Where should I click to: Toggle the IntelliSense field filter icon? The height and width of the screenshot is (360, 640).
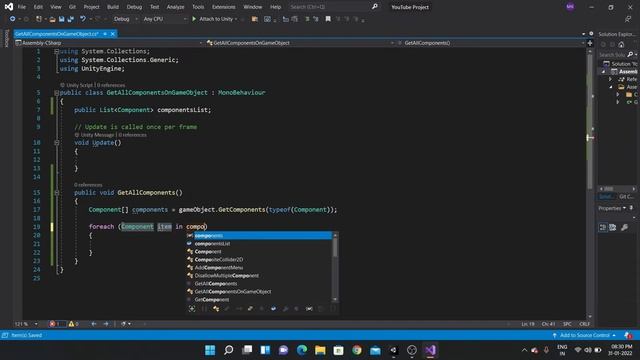point(273,309)
